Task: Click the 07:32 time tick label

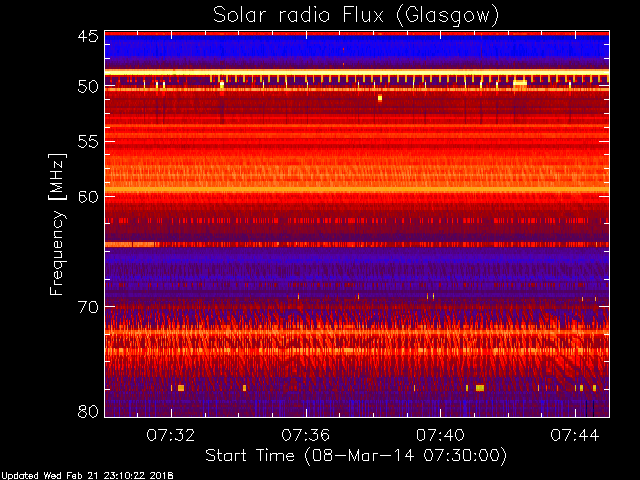Action: [x=171, y=435]
